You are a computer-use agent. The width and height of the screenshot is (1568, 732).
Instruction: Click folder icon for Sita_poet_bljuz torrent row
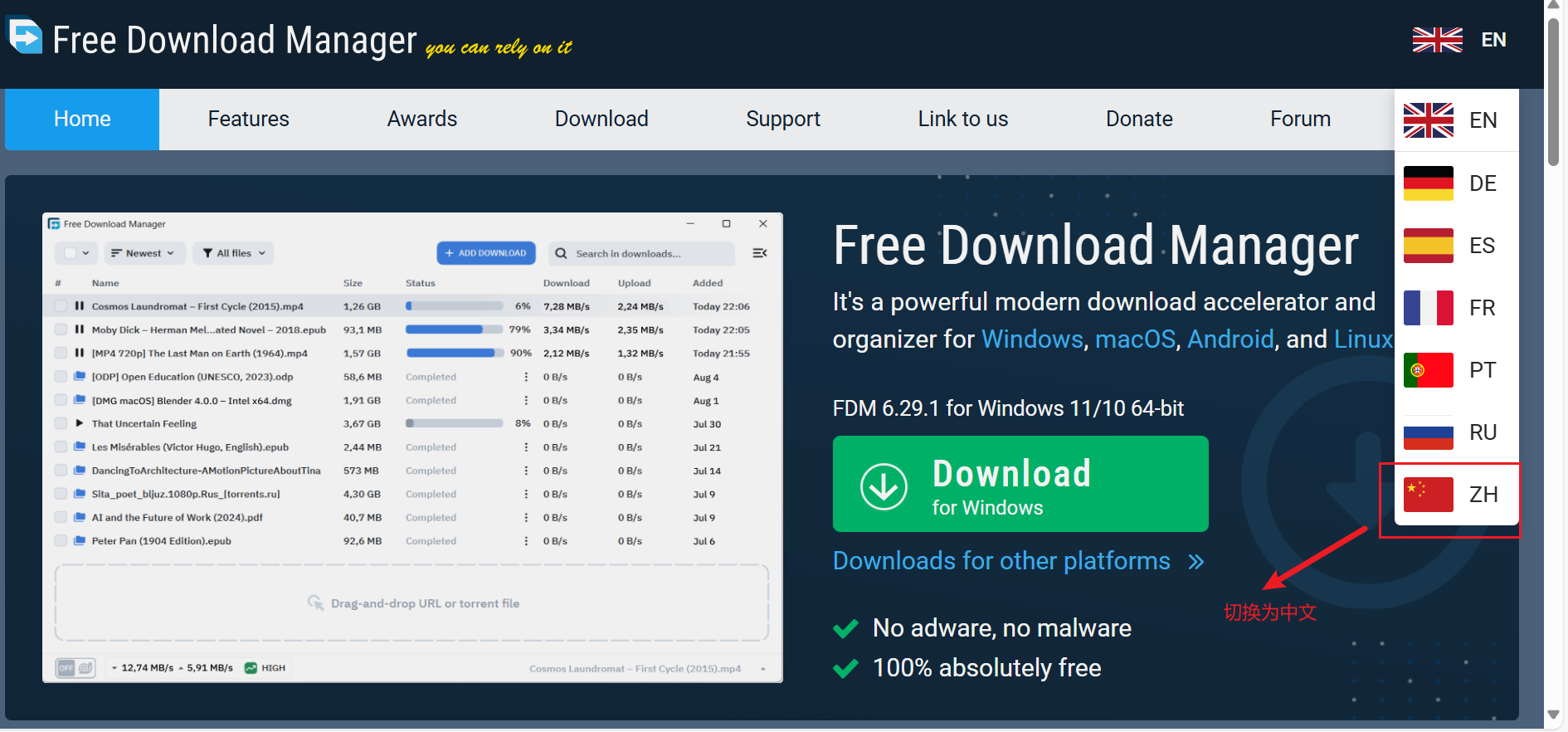80,494
